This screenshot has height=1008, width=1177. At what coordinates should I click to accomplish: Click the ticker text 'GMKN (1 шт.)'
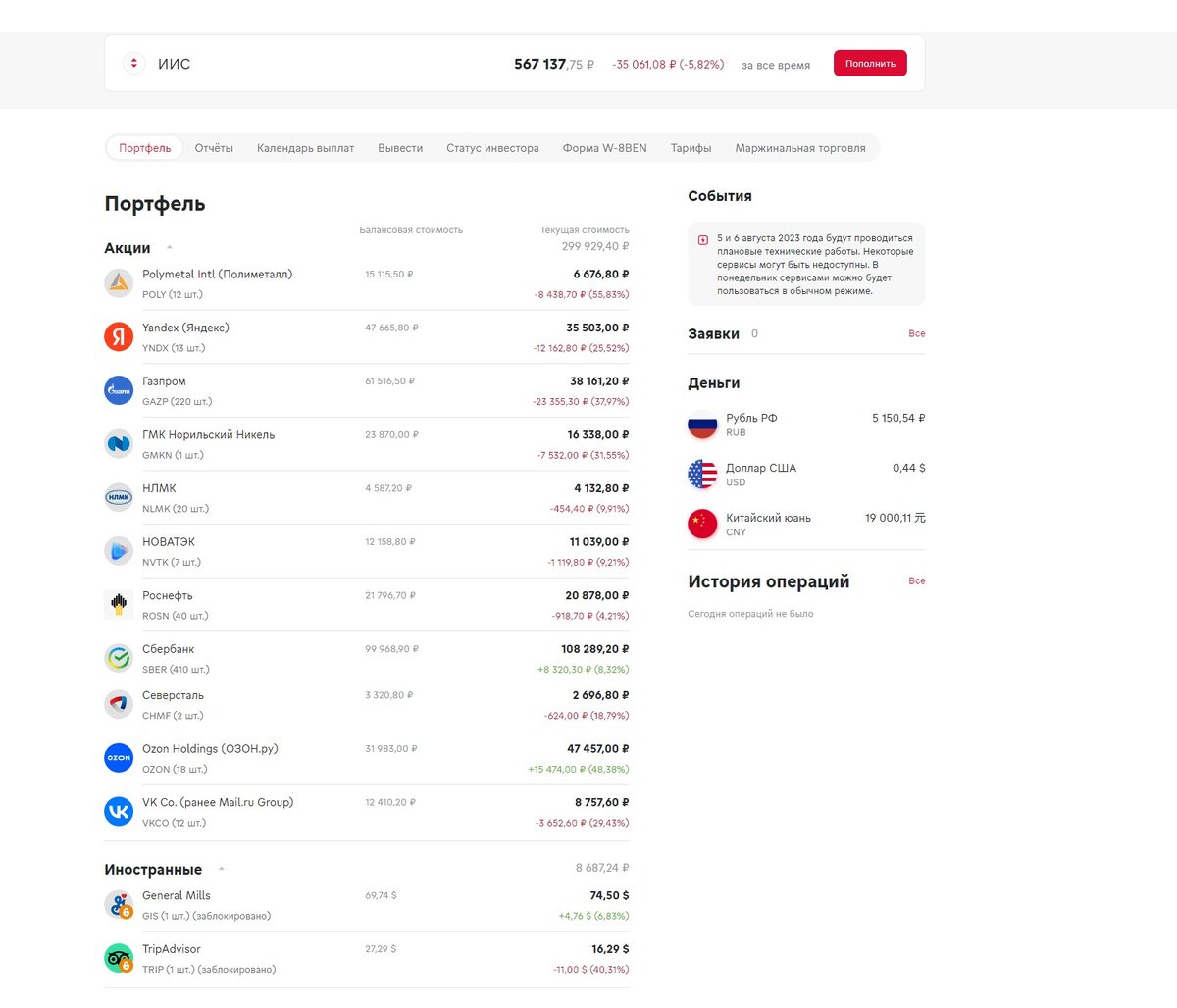[173, 455]
